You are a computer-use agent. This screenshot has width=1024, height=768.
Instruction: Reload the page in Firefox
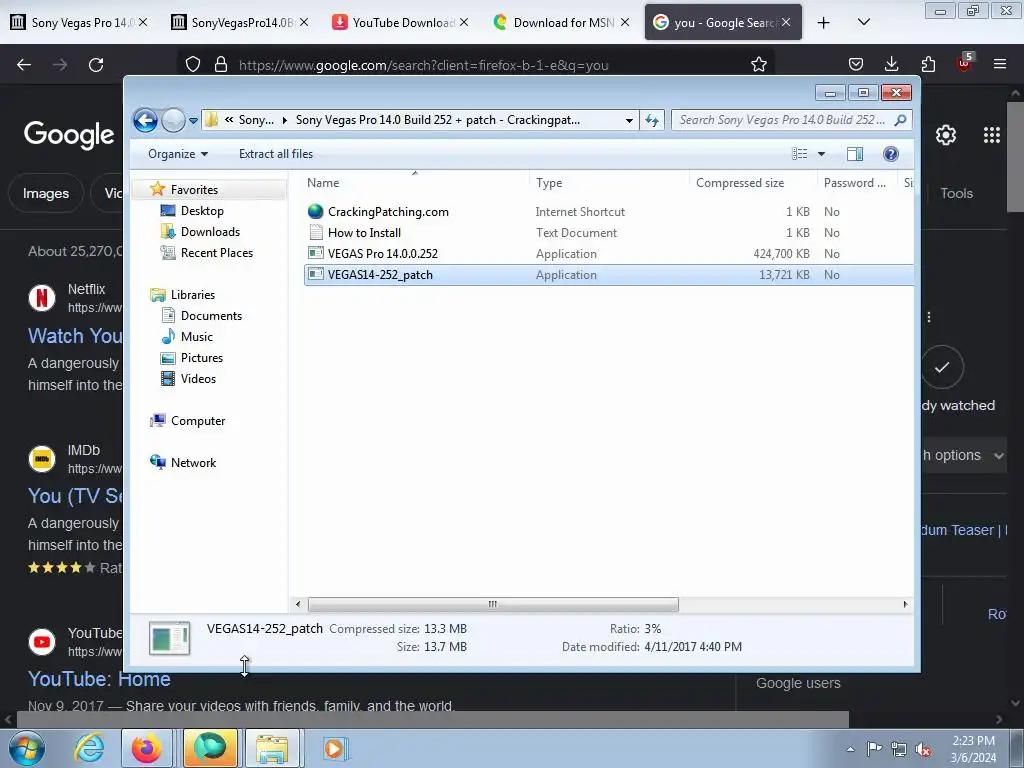click(x=96, y=65)
